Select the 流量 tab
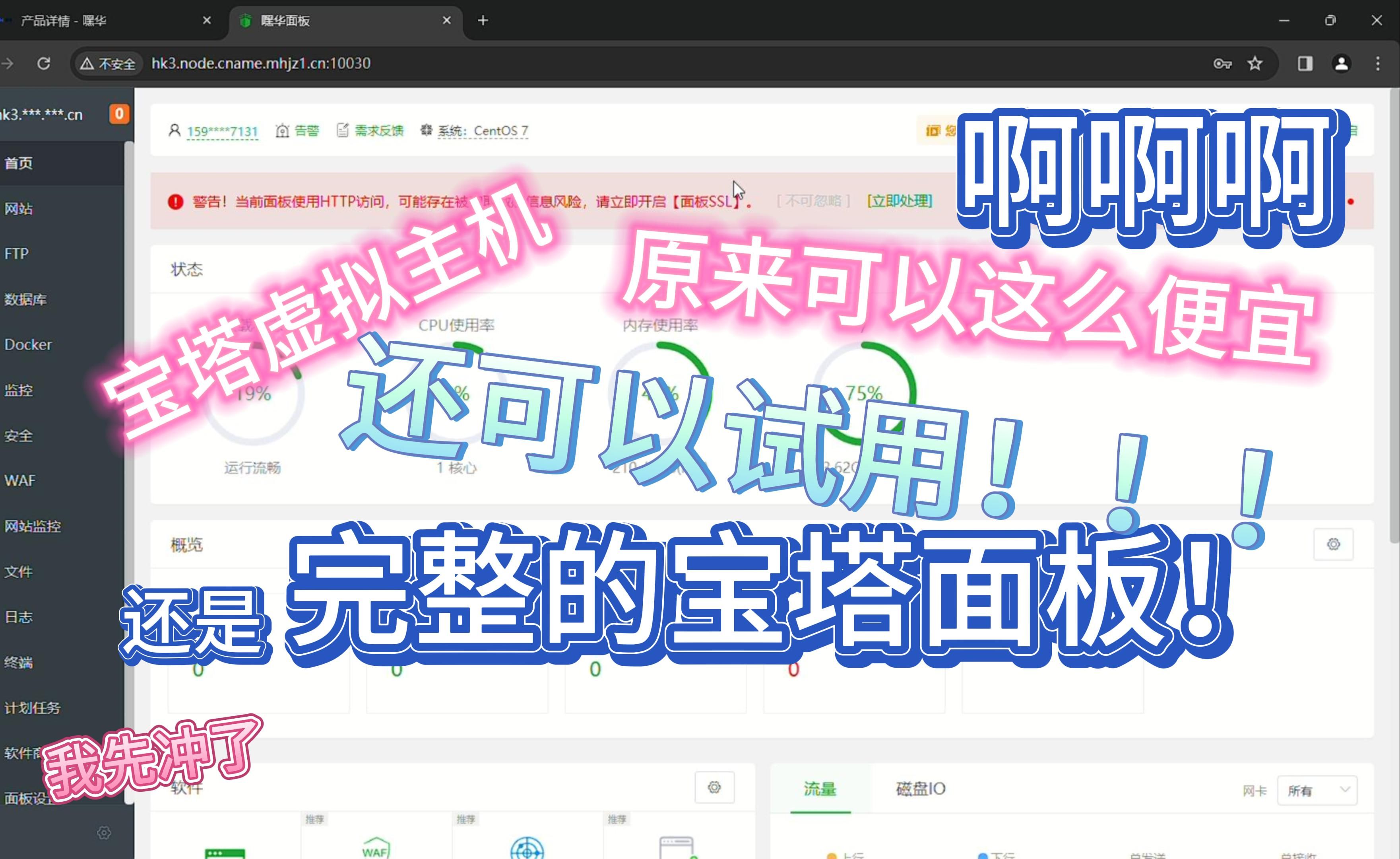This screenshot has width=1400, height=859. tap(820, 789)
